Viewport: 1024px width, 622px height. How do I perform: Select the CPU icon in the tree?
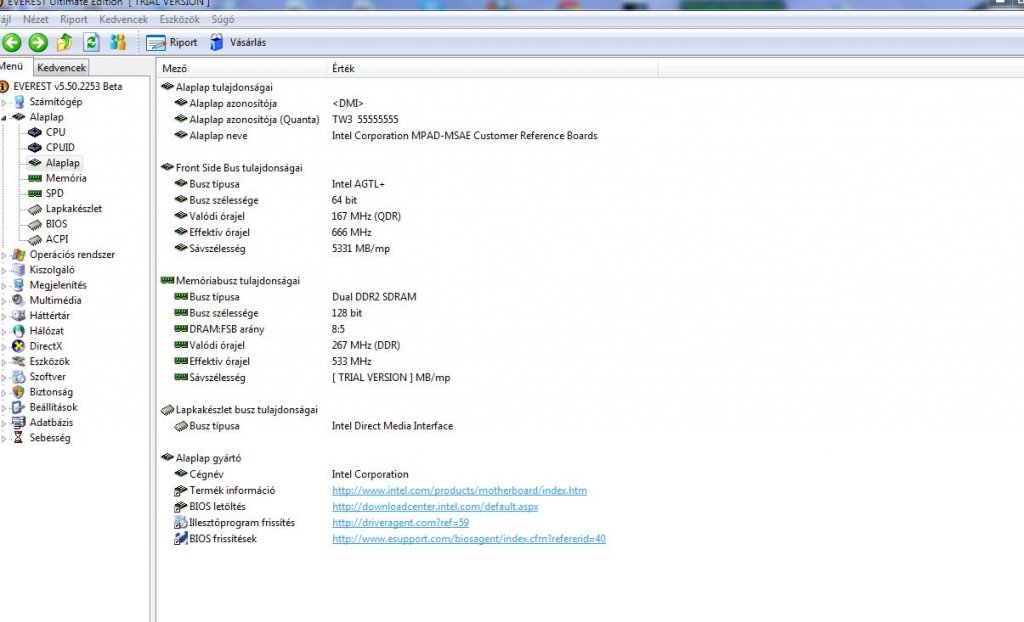[x=35, y=132]
